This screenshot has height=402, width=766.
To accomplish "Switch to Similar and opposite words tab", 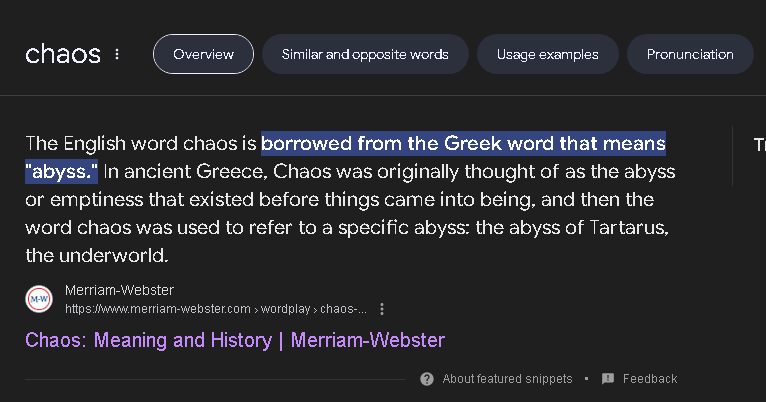I will (x=365, y=54).
